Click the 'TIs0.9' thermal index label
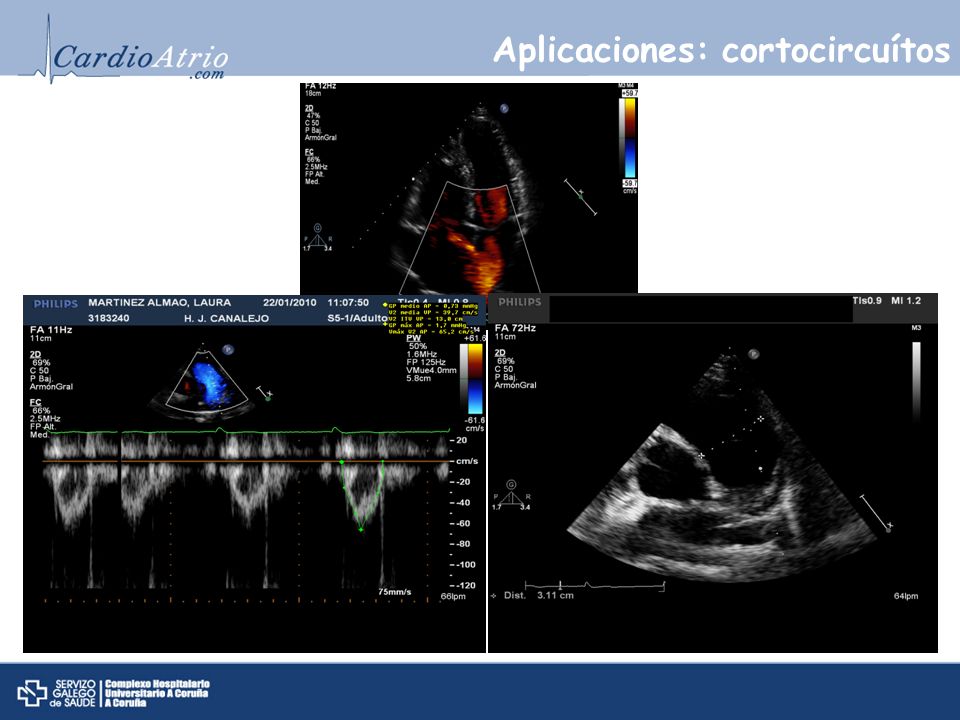The image size is (960, 720). (x=867, y=301)
